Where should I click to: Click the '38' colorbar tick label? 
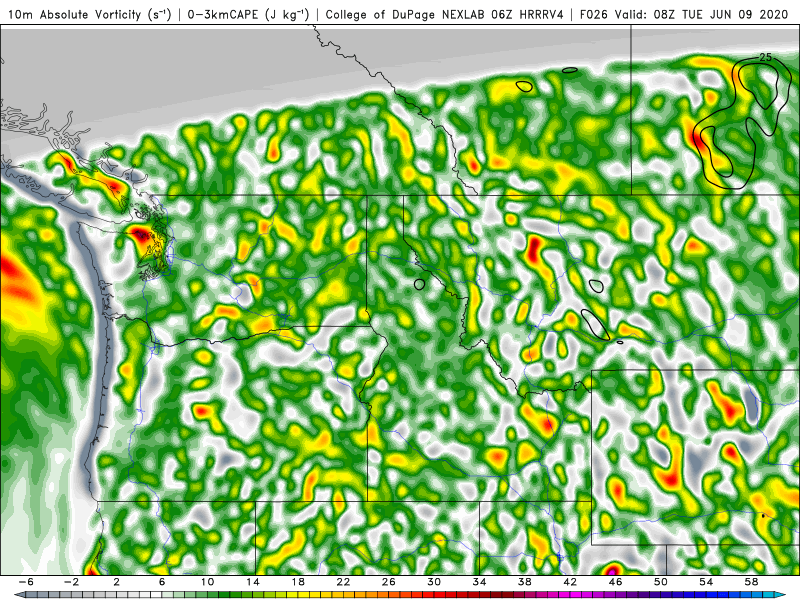click(525, 582)
